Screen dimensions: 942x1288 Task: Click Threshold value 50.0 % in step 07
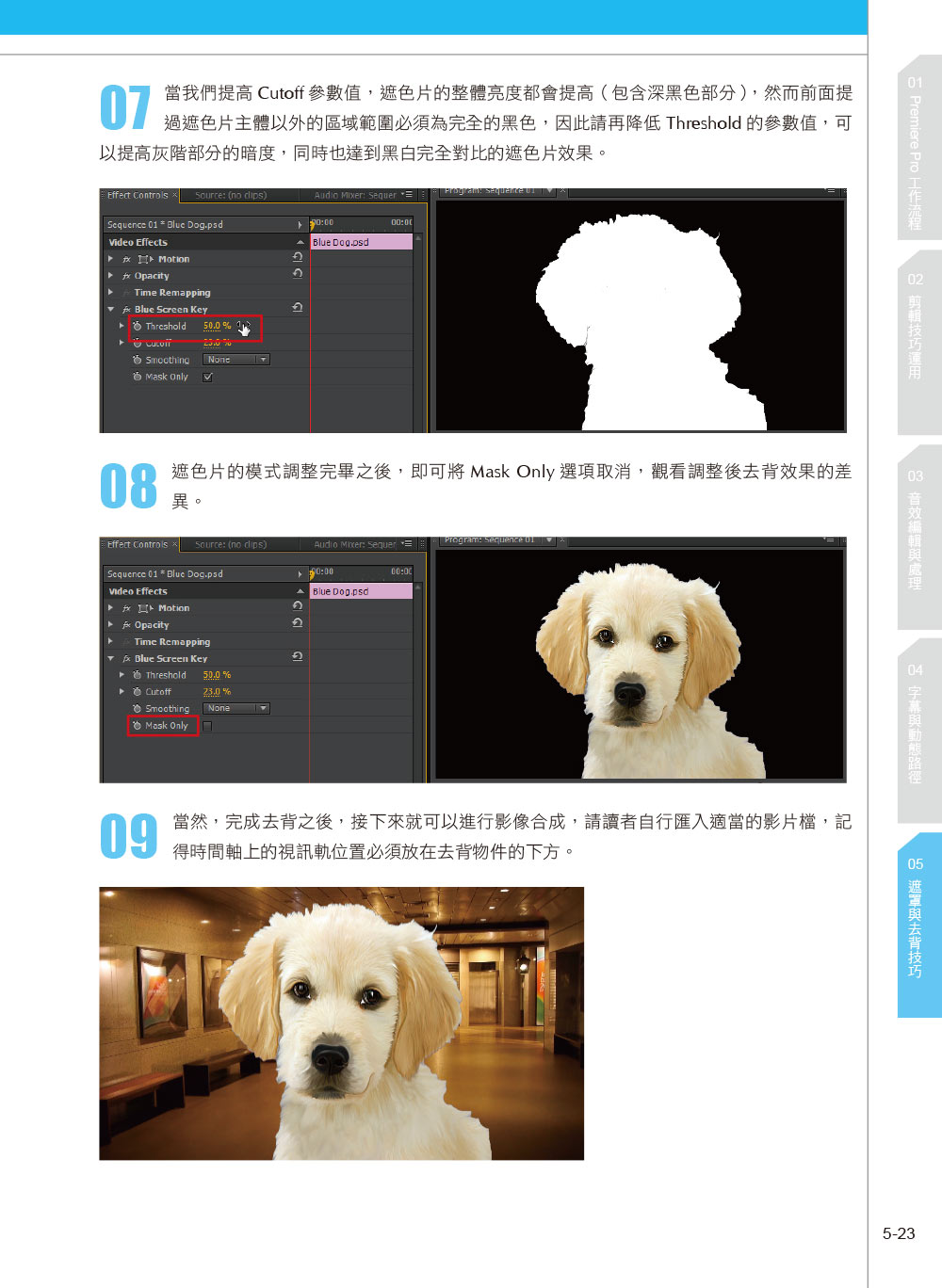pyautogui.click(x=218, y=326)
